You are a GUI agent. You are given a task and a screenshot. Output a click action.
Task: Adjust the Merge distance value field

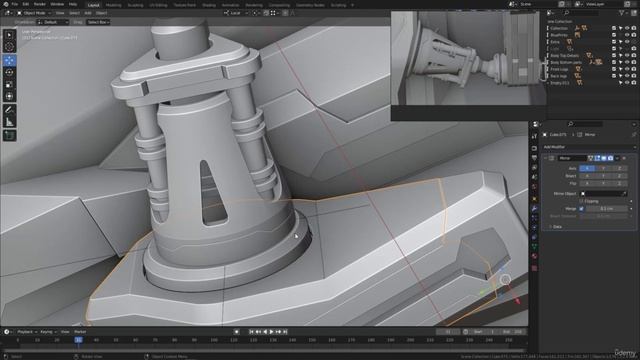pyautogui.click(x=607, y=209)
